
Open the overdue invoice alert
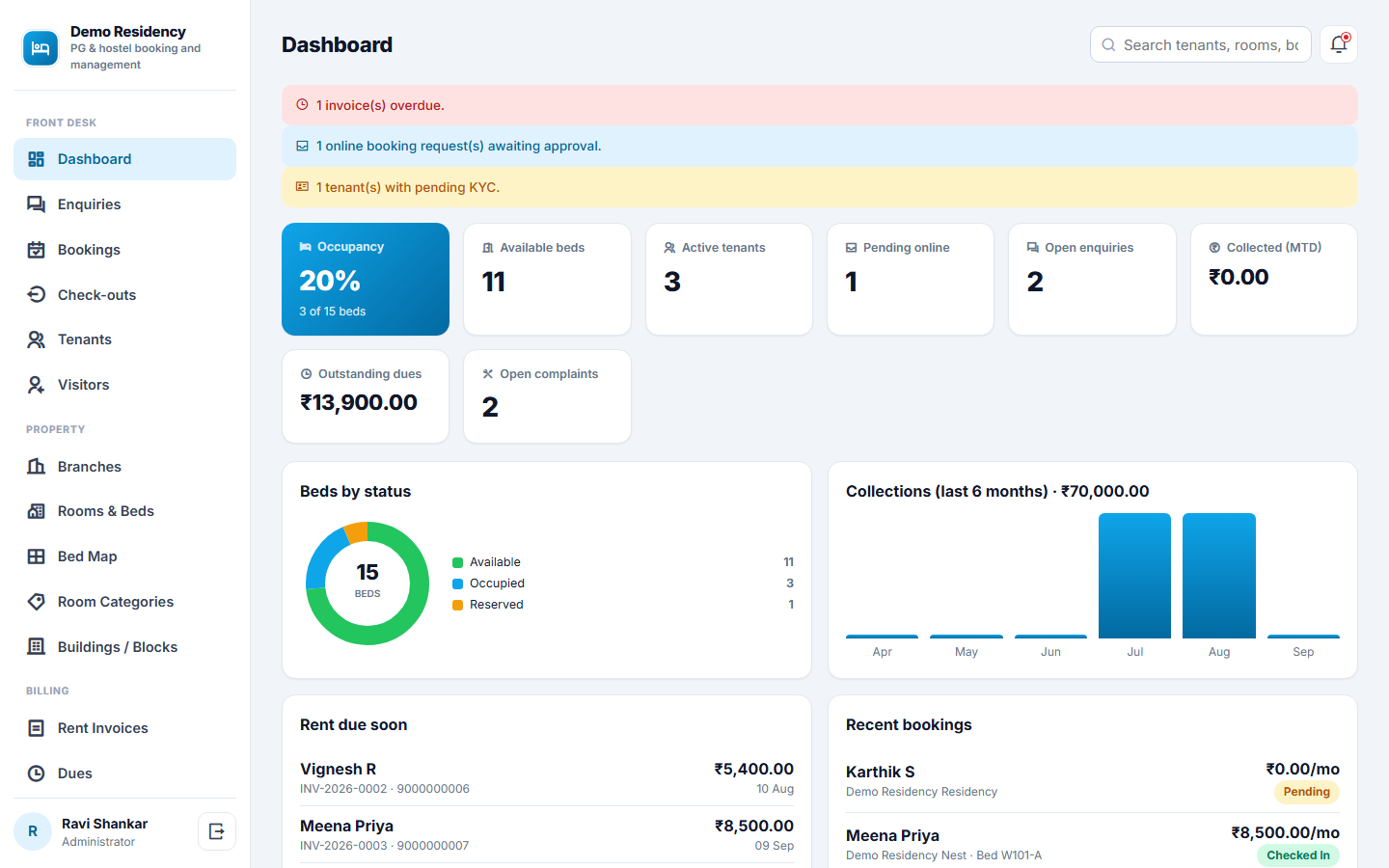pos(820,105)
